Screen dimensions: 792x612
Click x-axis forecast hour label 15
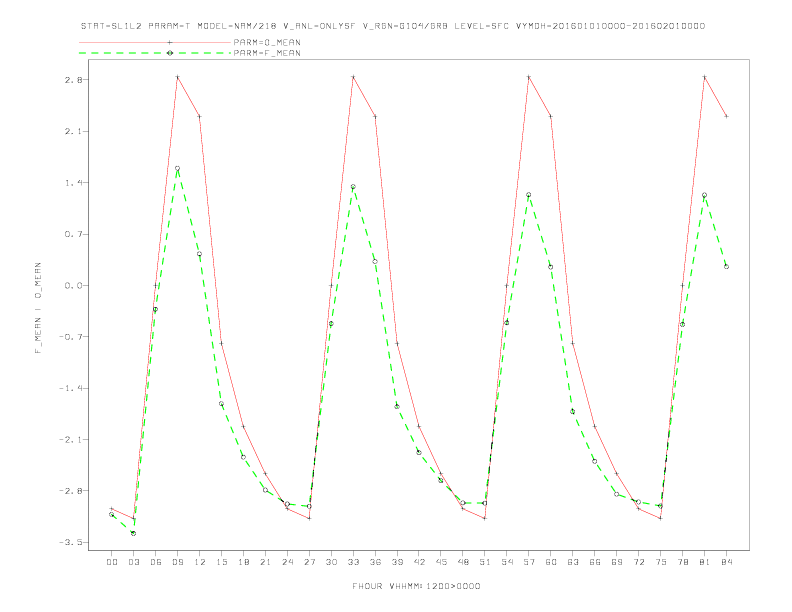tap(221, 562)
